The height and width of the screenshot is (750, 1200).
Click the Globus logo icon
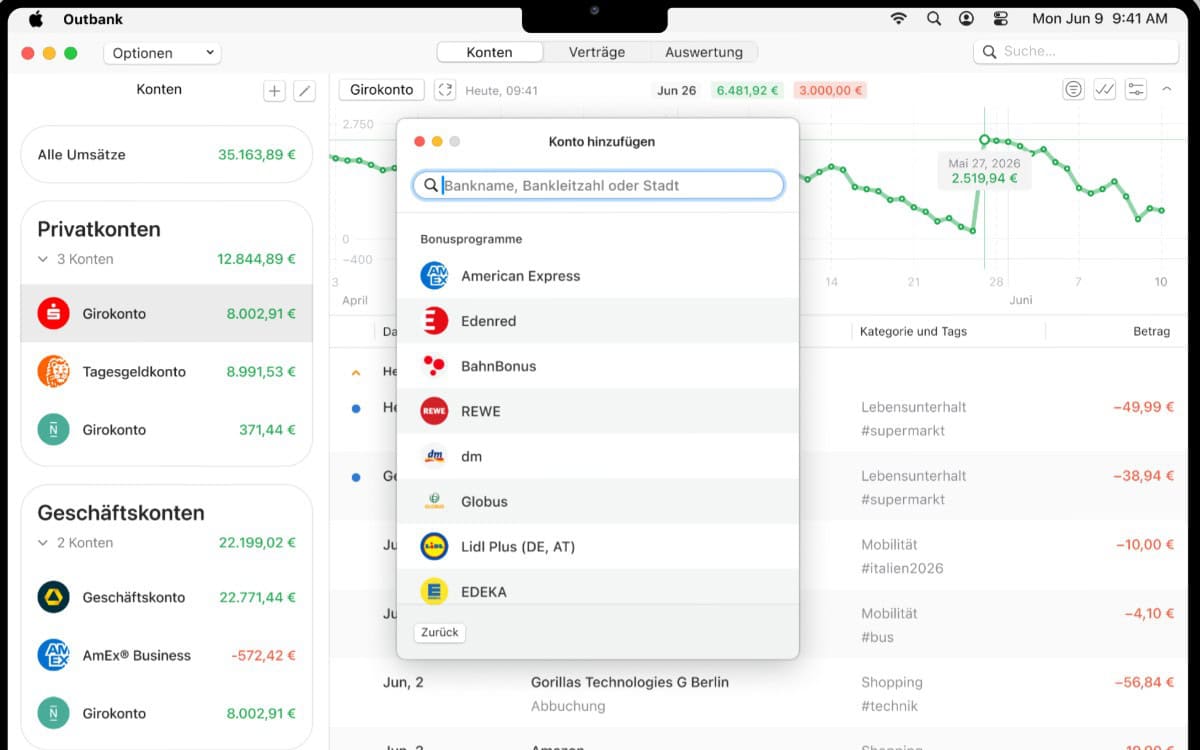(x=434, y=501)
